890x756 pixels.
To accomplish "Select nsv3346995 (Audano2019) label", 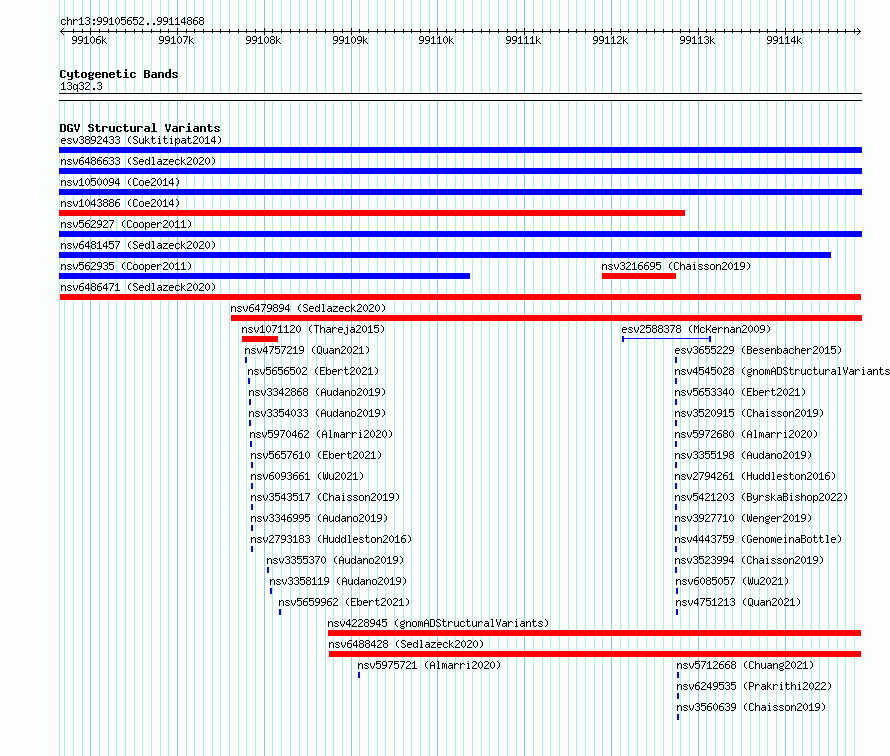I will [319, 518].
